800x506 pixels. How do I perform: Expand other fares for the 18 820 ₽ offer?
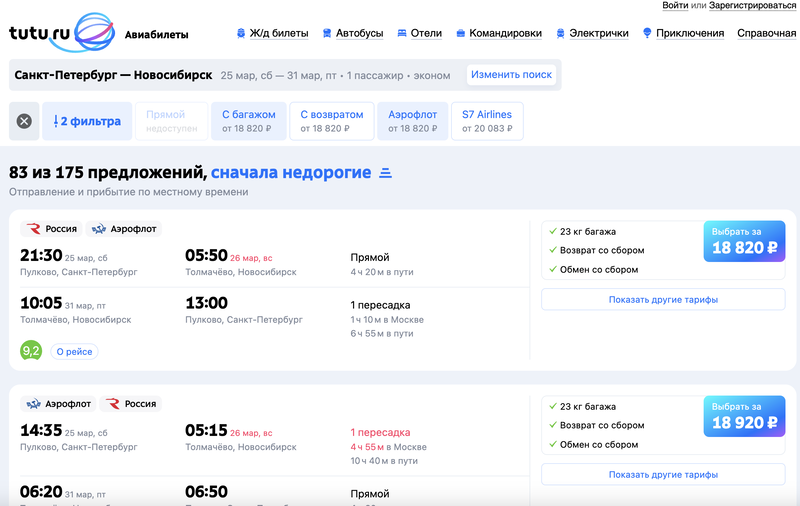click(x=663, y=299)
